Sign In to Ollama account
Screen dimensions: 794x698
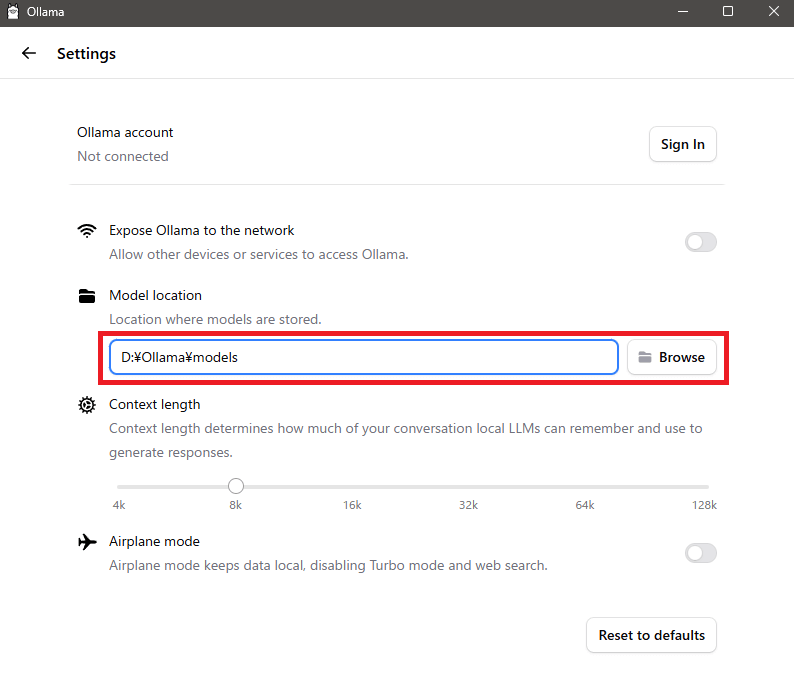point(683,144)
